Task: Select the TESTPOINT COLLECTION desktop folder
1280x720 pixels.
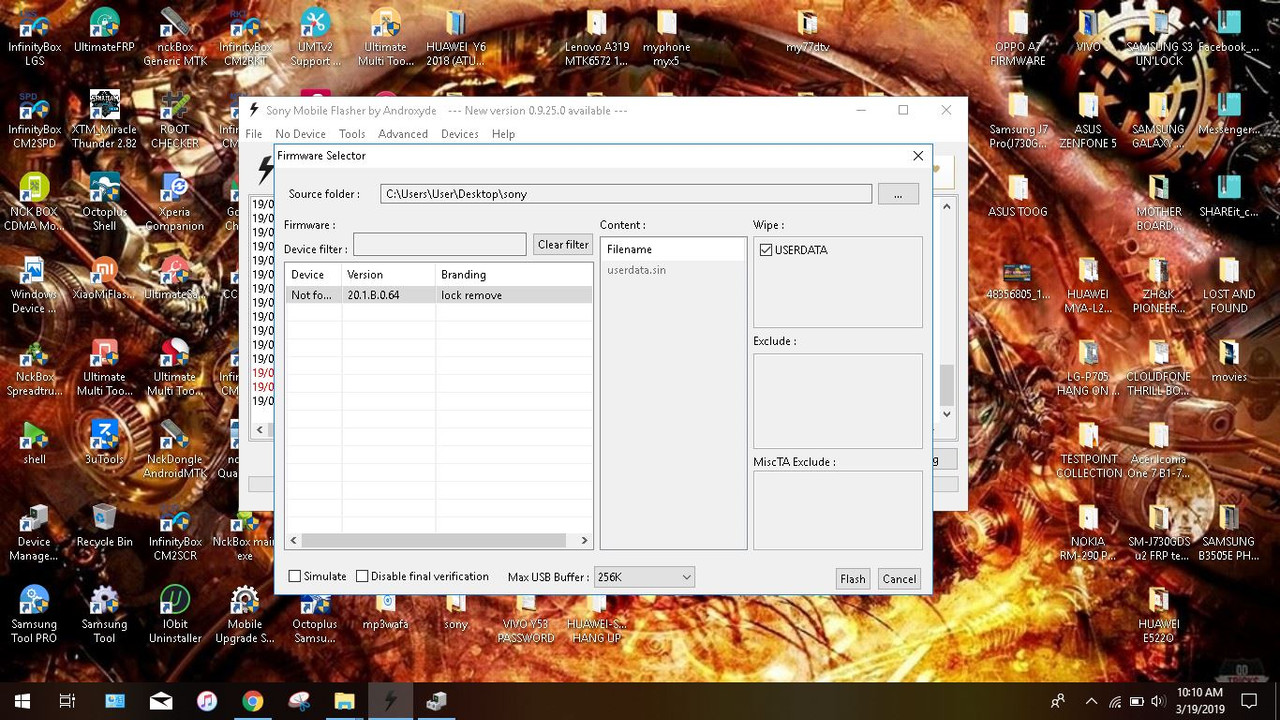Action: [1088, 448]
